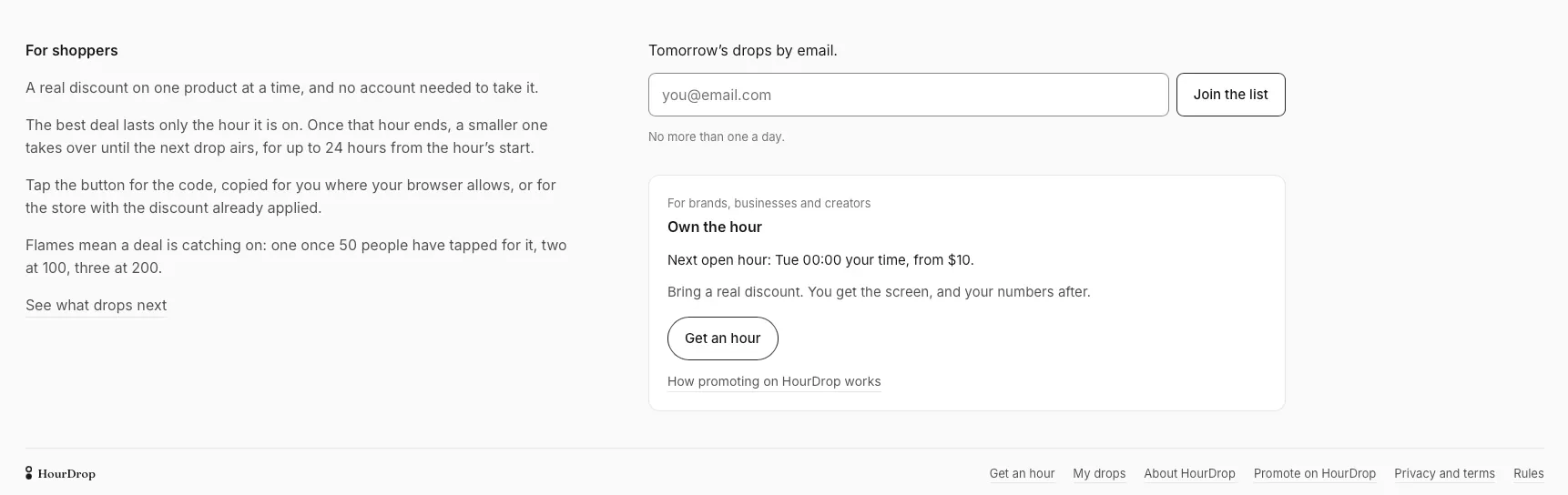Screen dimensions: 1568x495
Task: Open the footer Get an hour link
Action: [x=1022, y=474]
